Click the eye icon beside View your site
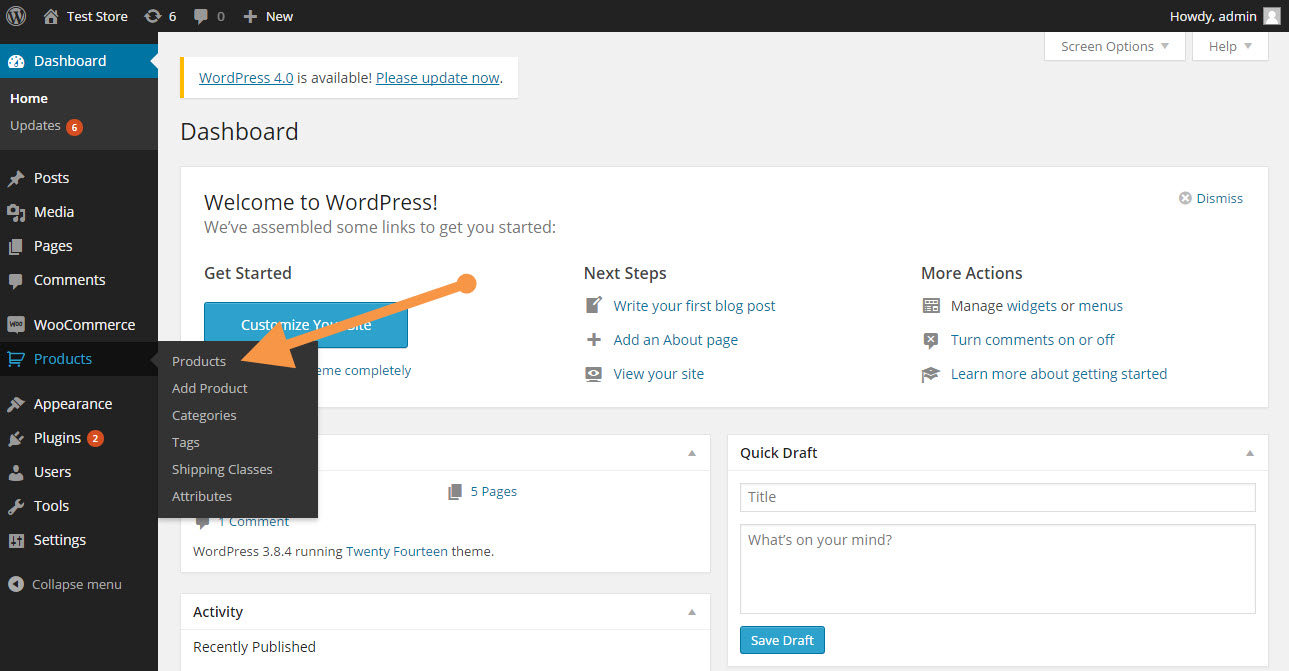 pos(594,373)
